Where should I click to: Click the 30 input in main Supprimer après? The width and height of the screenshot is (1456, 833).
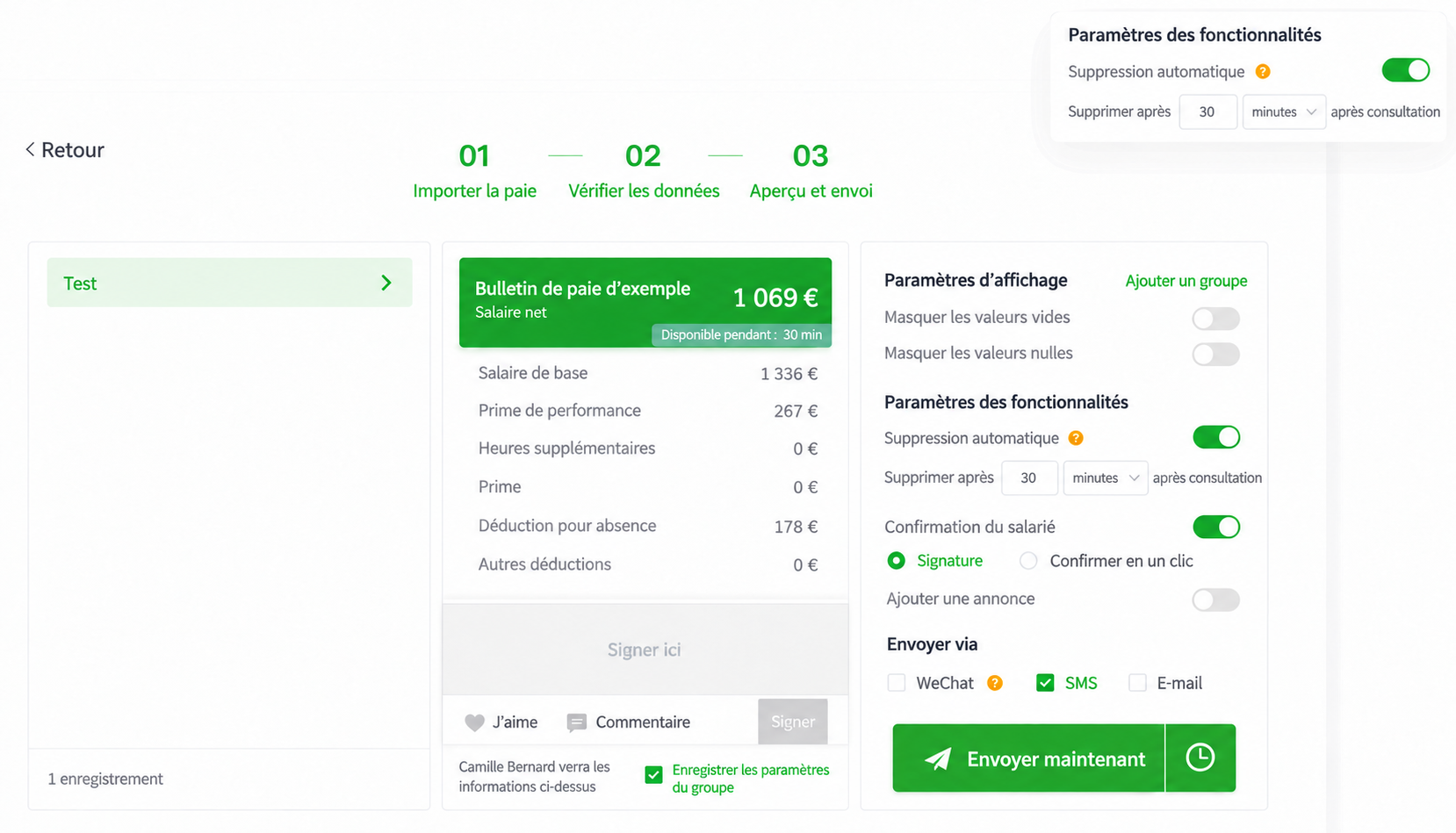click(x=1029, y=478)
